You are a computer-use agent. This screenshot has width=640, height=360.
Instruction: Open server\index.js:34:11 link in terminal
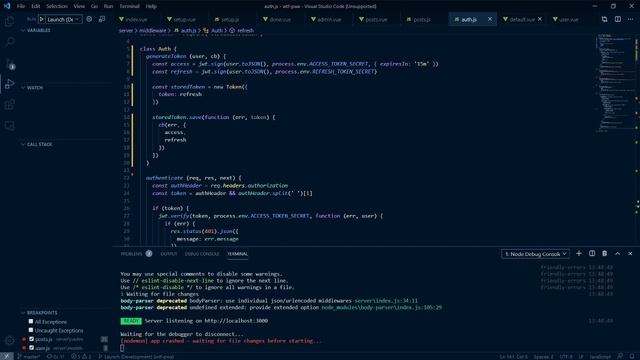(386, 301)
